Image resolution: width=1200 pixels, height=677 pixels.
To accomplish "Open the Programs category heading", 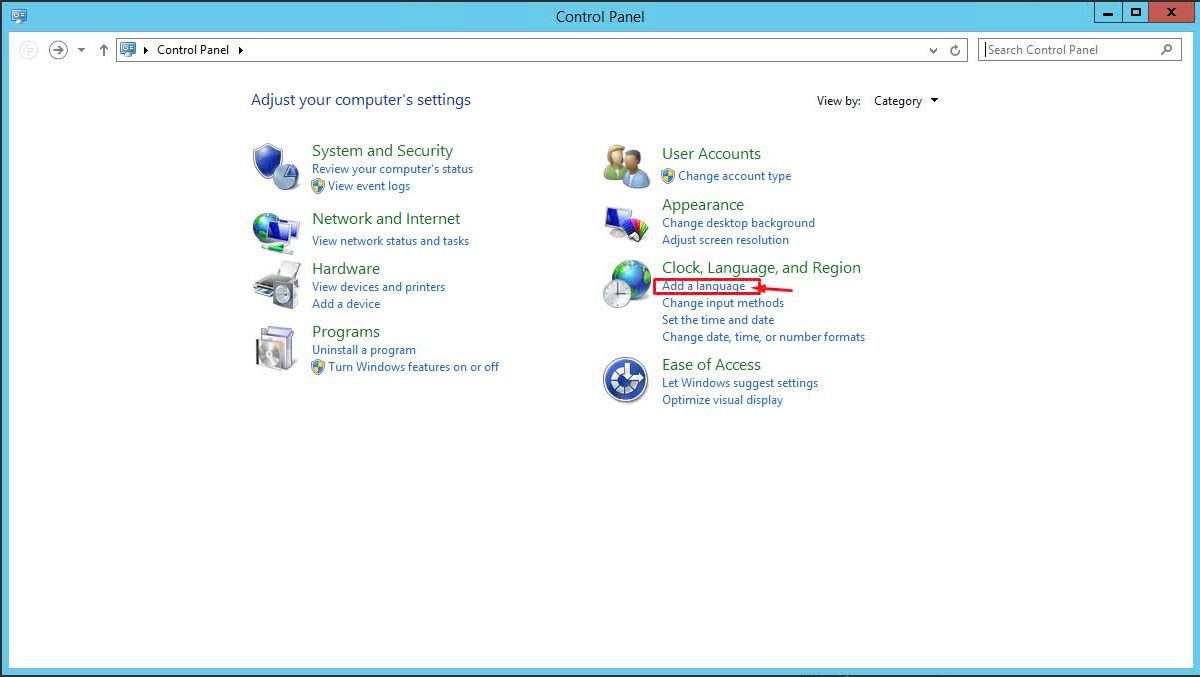I will [346, 332].
